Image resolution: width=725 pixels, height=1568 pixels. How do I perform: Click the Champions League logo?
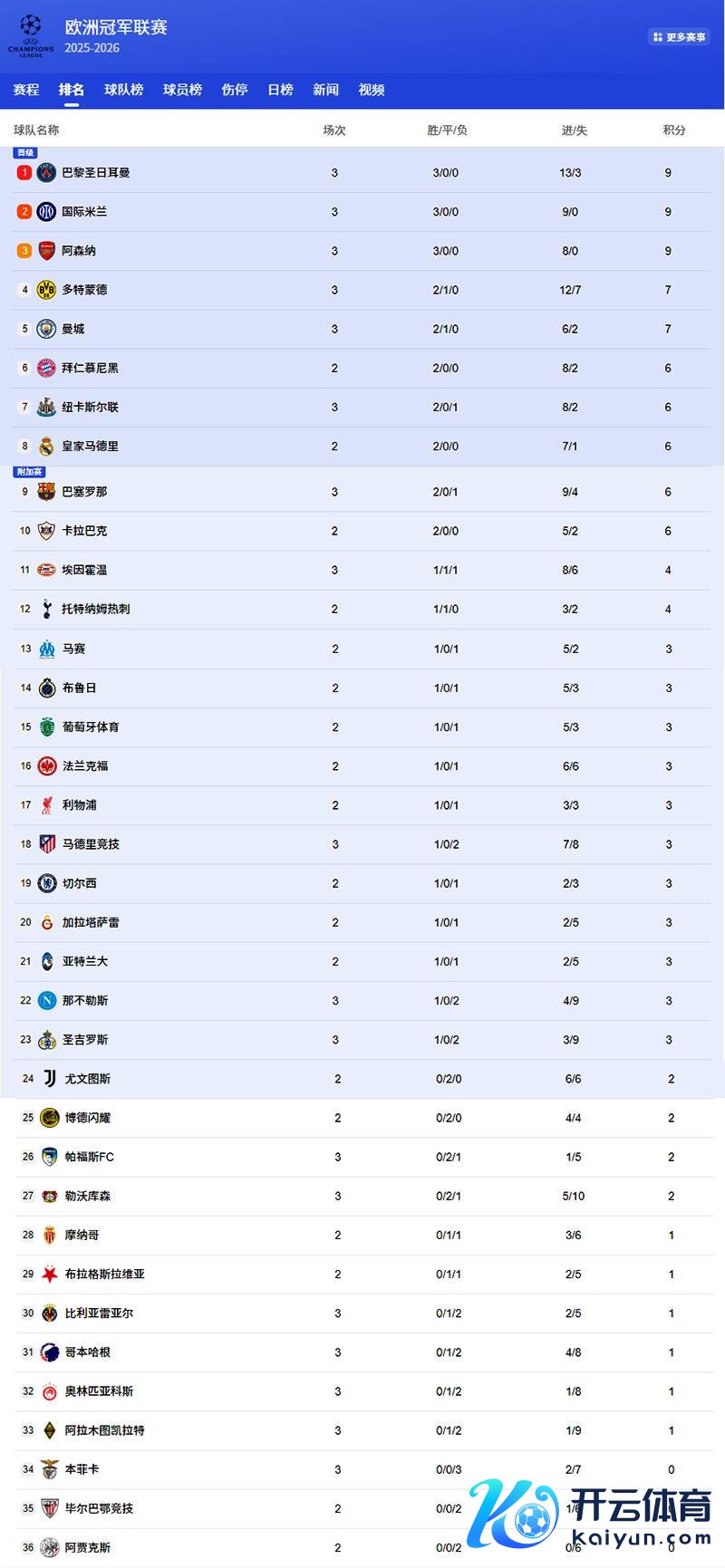(31, 36)
